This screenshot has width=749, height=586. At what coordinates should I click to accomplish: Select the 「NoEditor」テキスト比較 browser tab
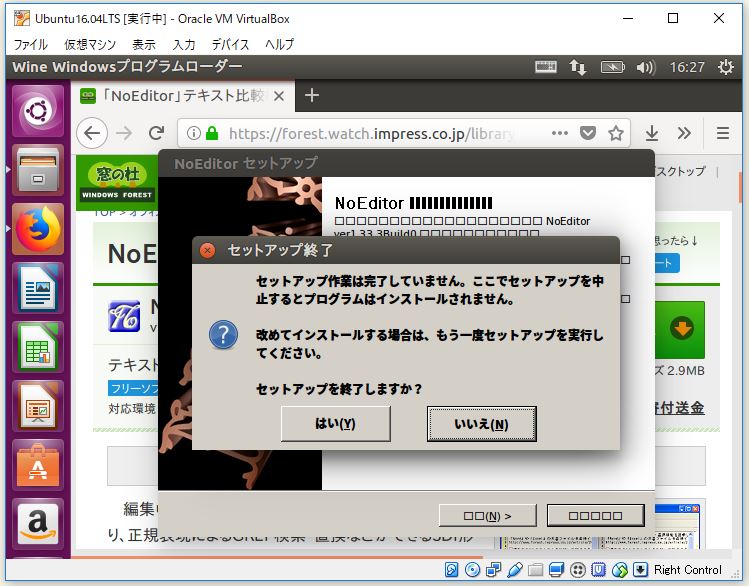pyautogui.click(x=182, y=96)
